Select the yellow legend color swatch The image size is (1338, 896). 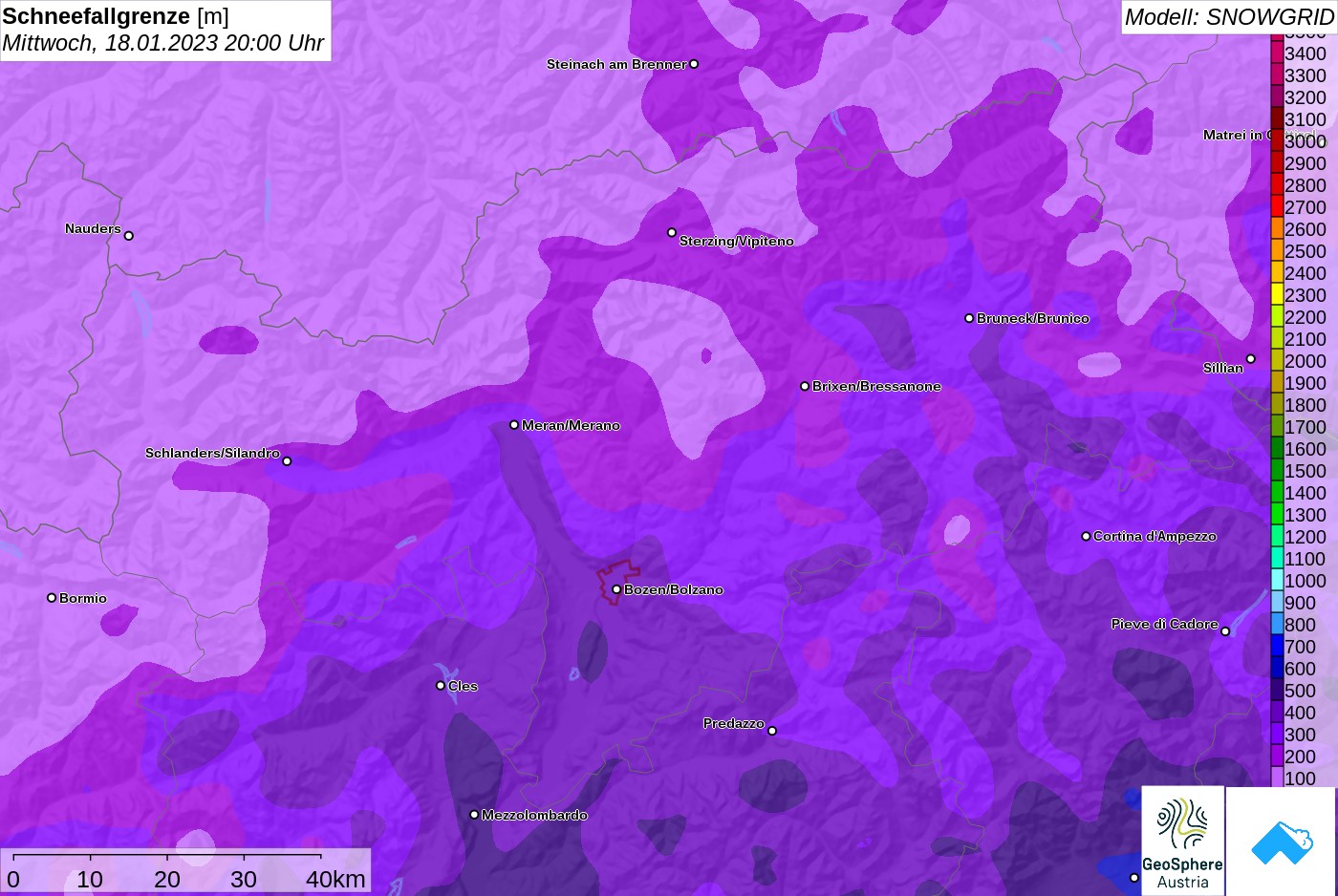click(x=1277, y=295)
